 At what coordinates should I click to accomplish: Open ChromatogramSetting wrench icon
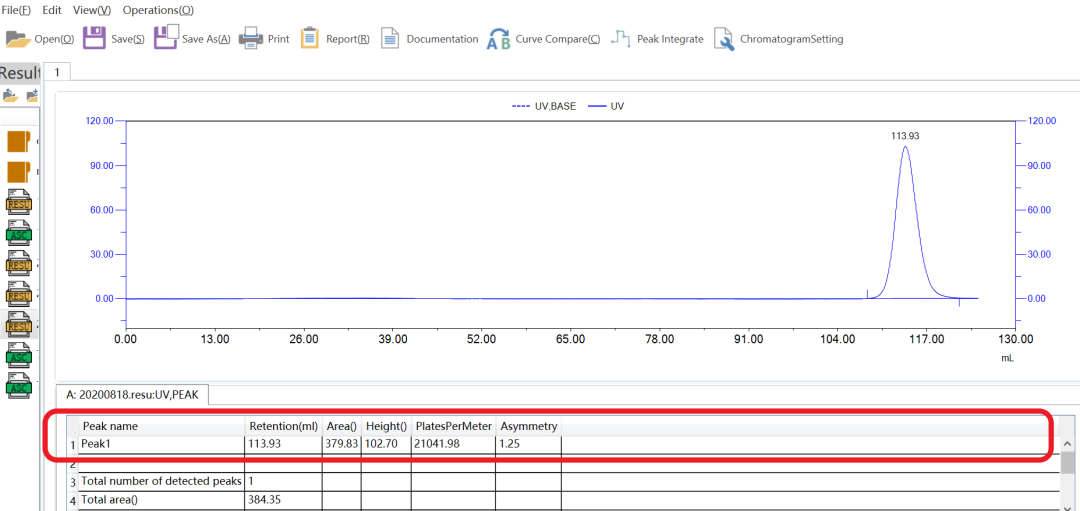click(x=723, y=39)
